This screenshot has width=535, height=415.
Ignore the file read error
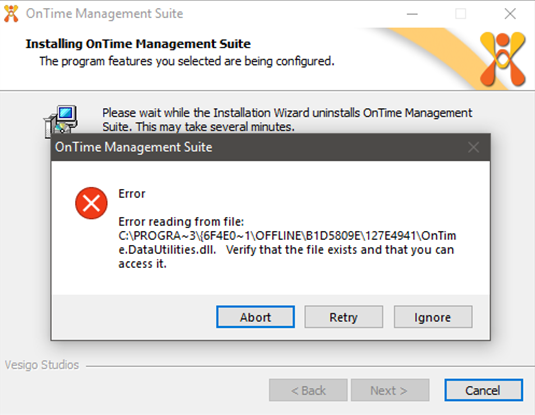point(433,317)
